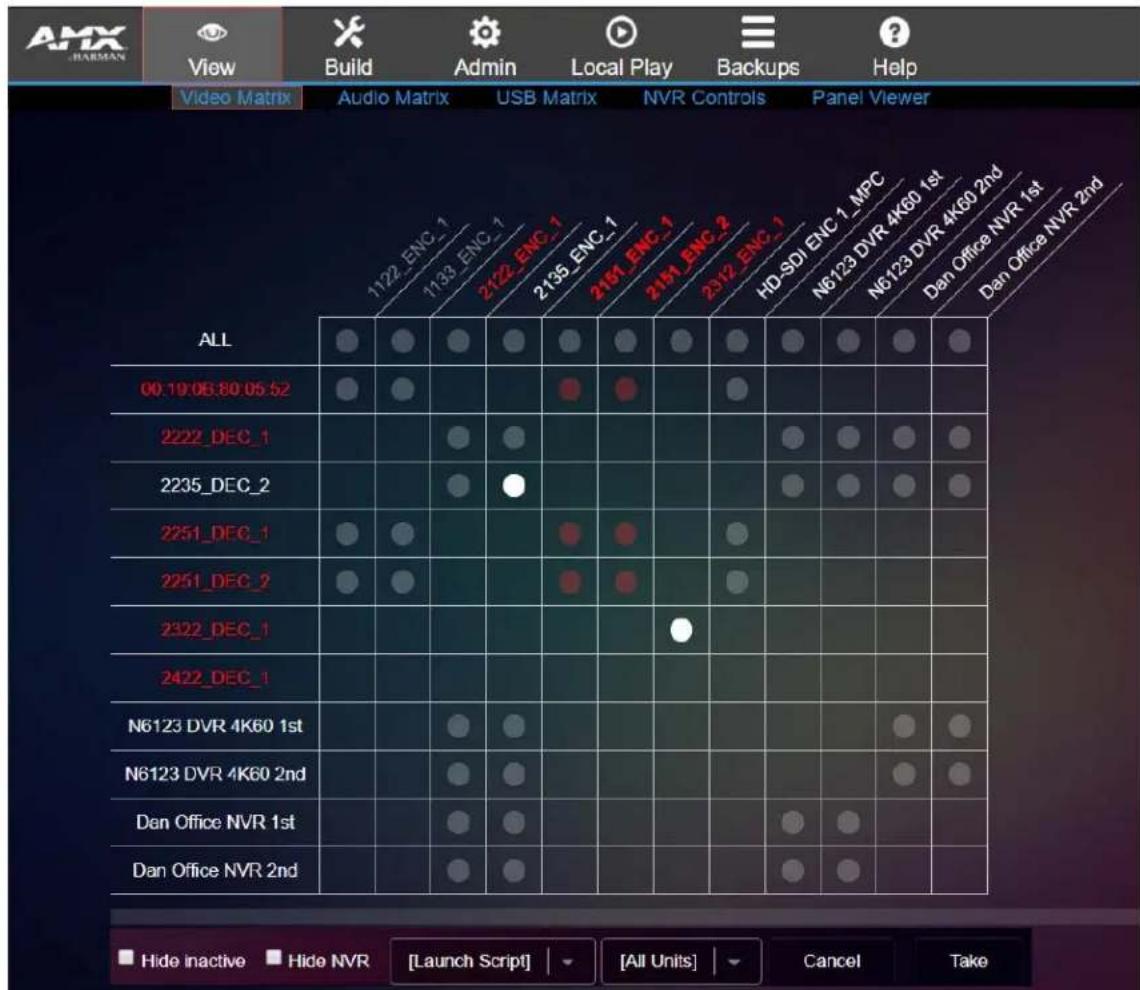Click the 2312_ENC_1 column header
Image resolution: width=1140 pixels, height=990 pixels.
click(x=742, y=258)
